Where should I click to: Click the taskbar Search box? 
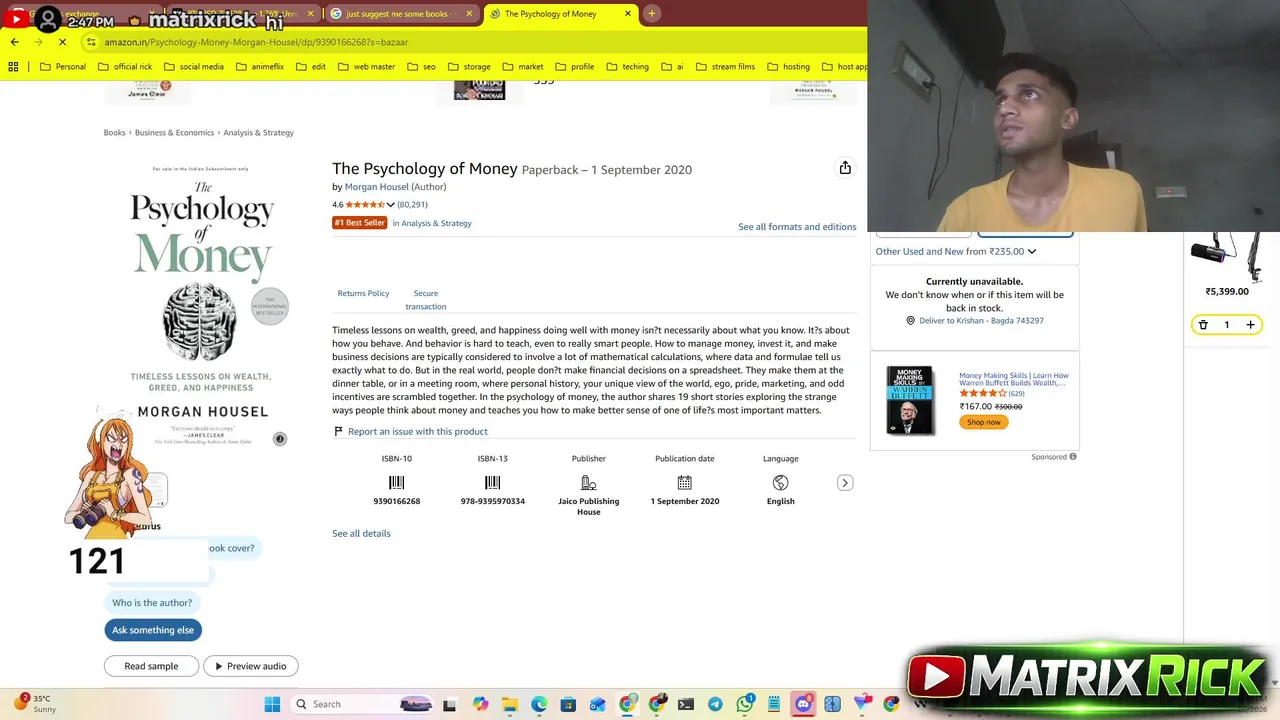click(x=360, y=704)
